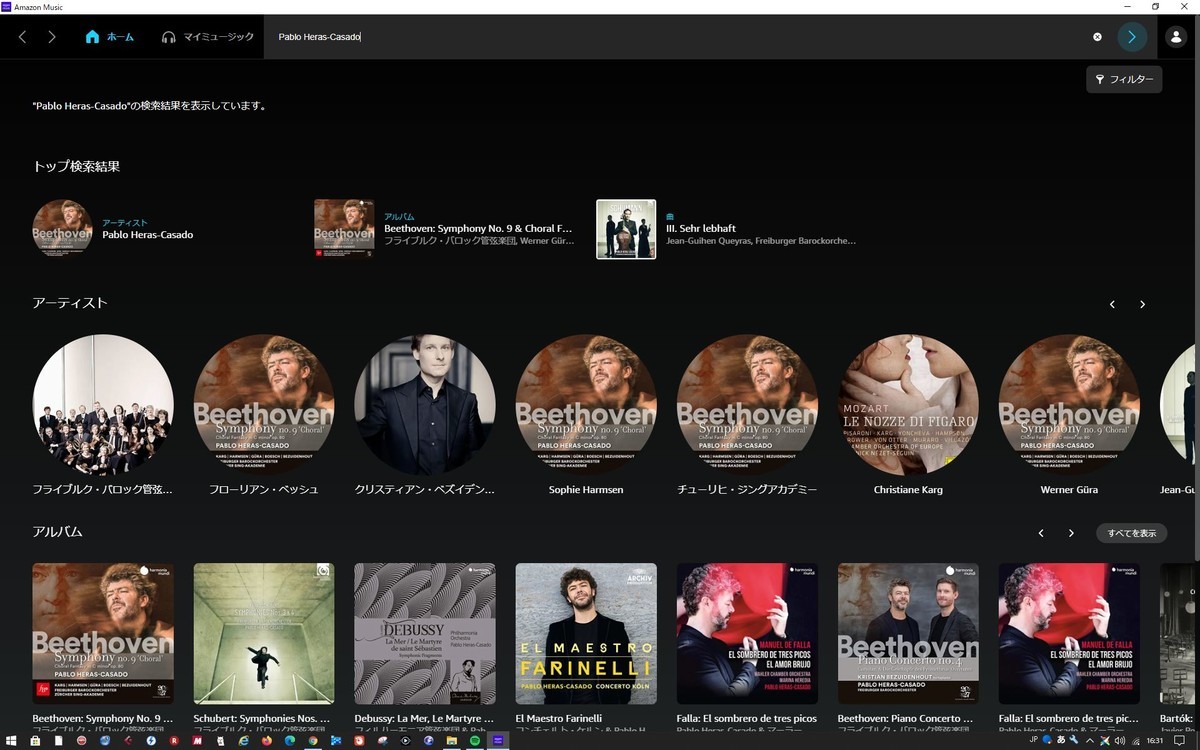Image resolution: width=1200 pixels, height=750 pixels.
Task: Show more artists with the right chevron
Action: (1142, 304)
